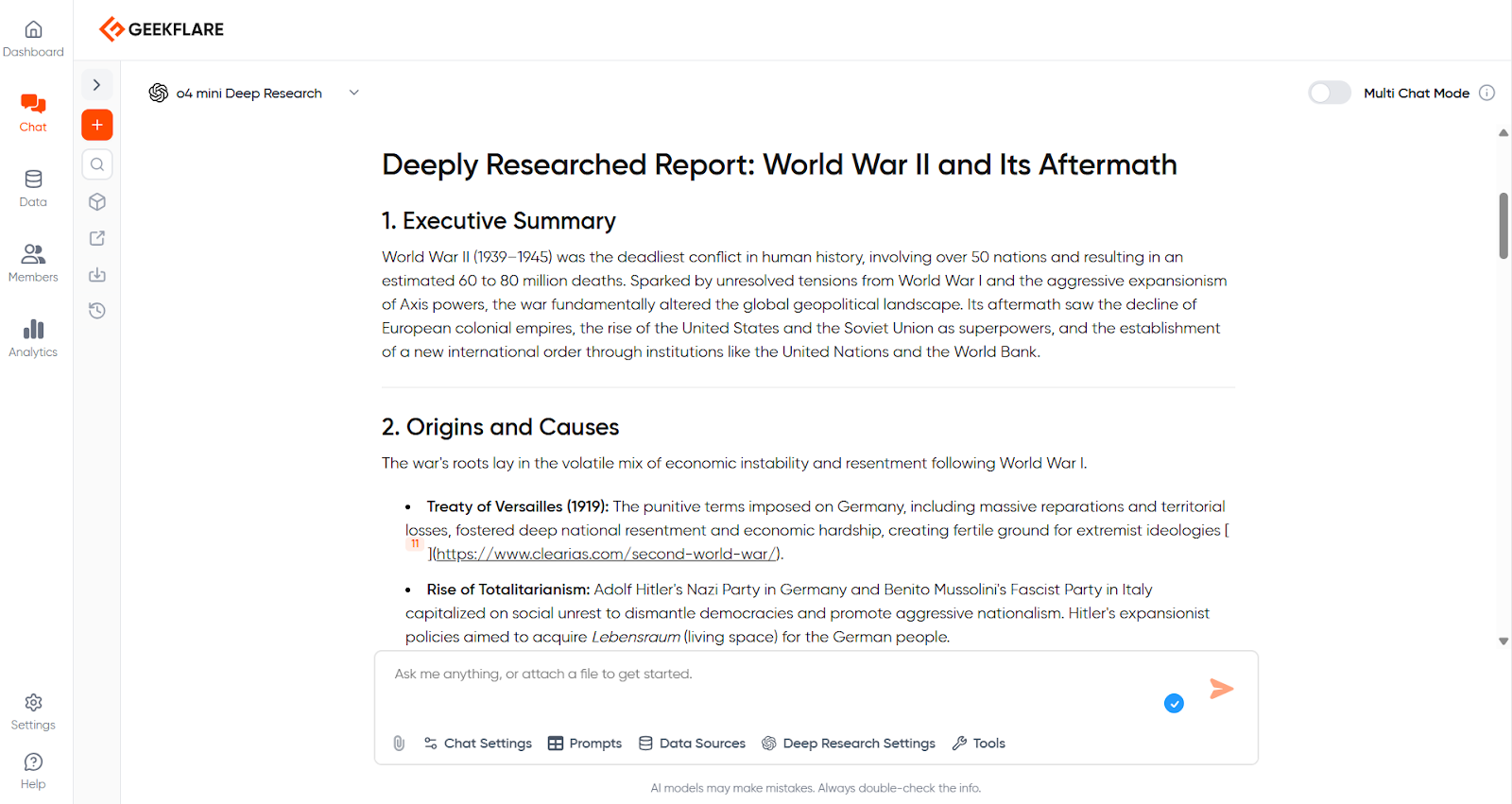This screenshot has width=1512, height=804.
Task: Expand the collapsed sidebar panel chevron
Action: (96, 85)
